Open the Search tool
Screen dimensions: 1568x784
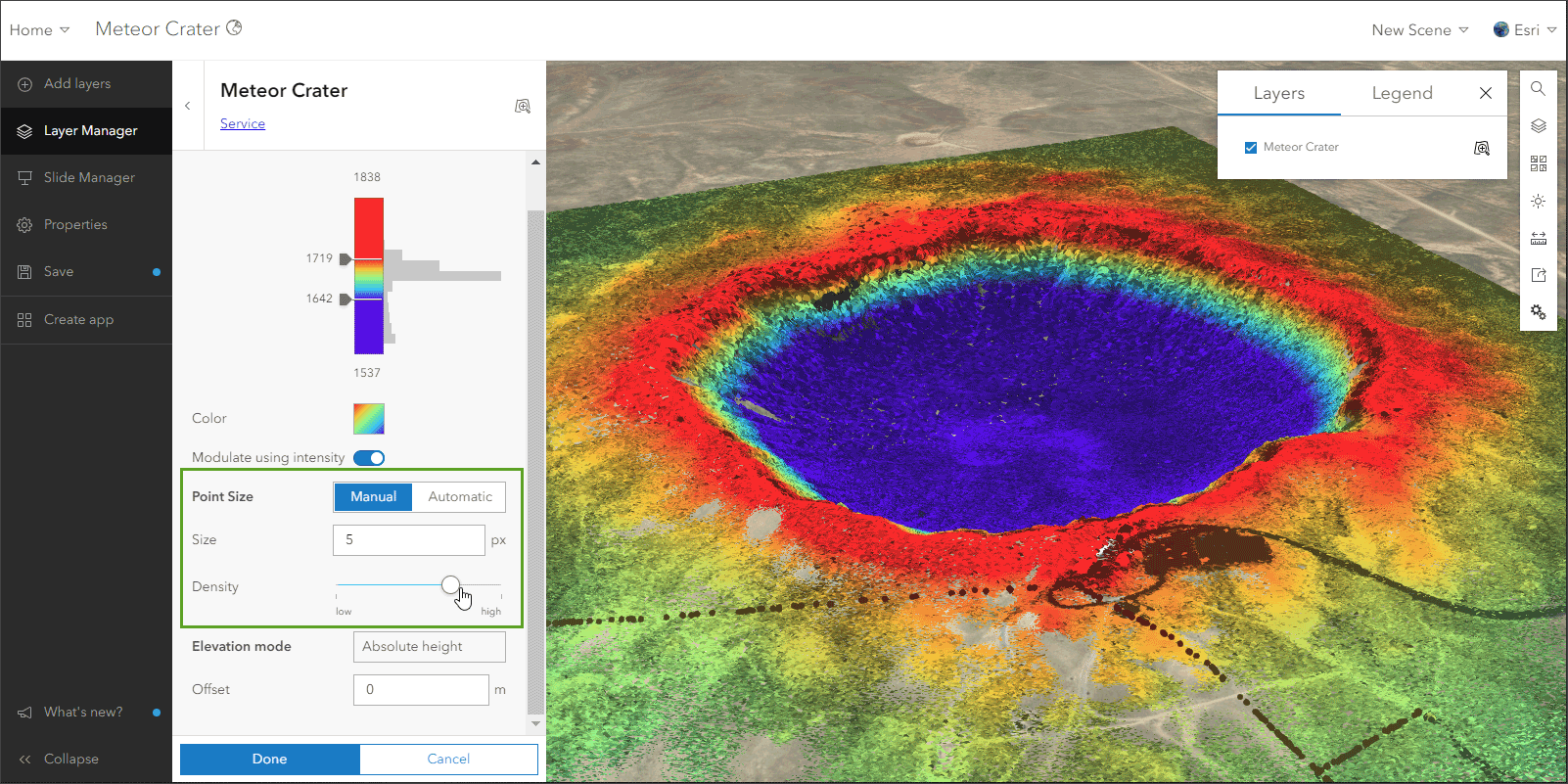[x=1539, y=89]
